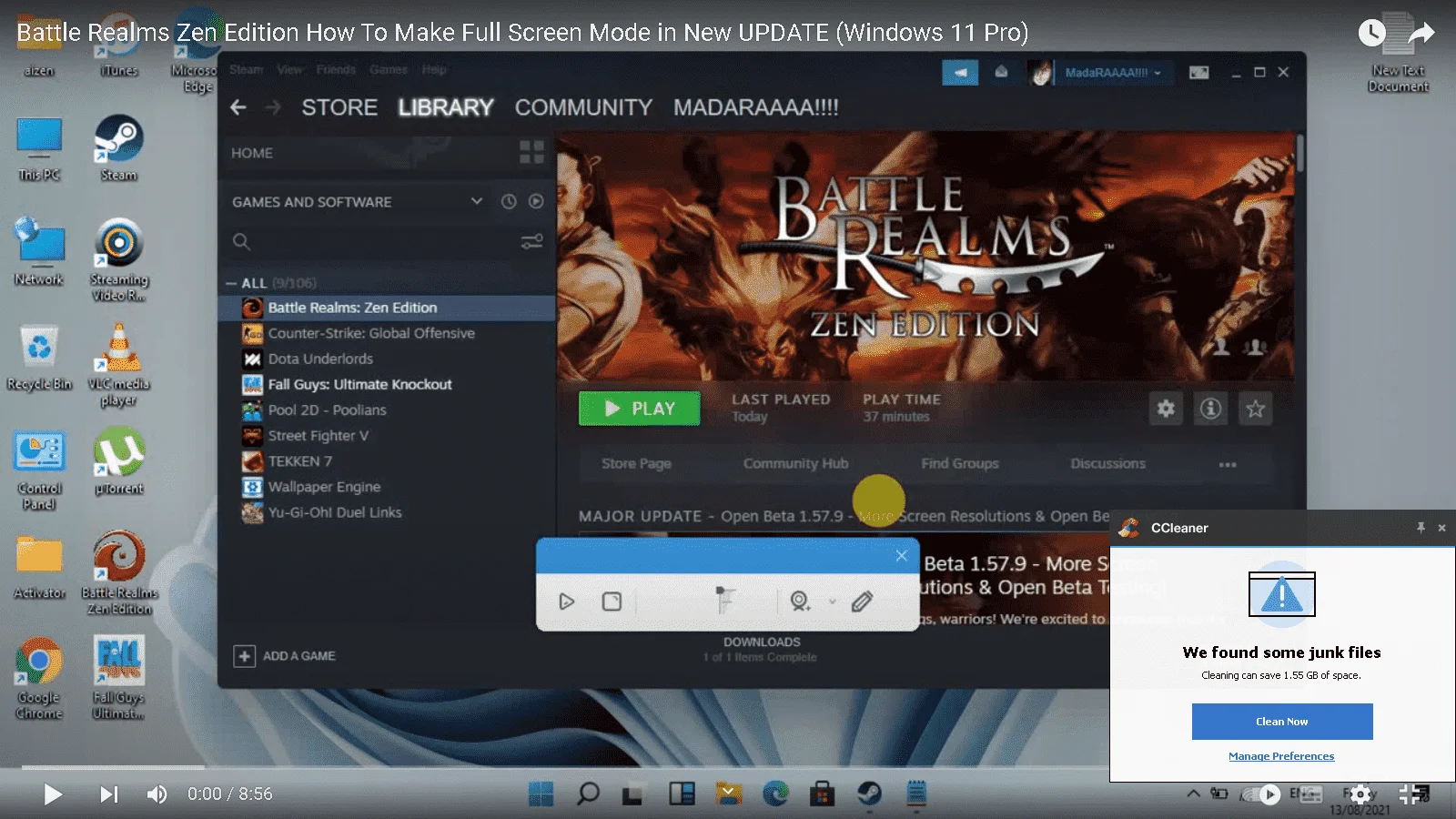The height and width of the screenshot is (819, 1456).
Task: Open Microsoft Store from taskbar
Action: 823,794
